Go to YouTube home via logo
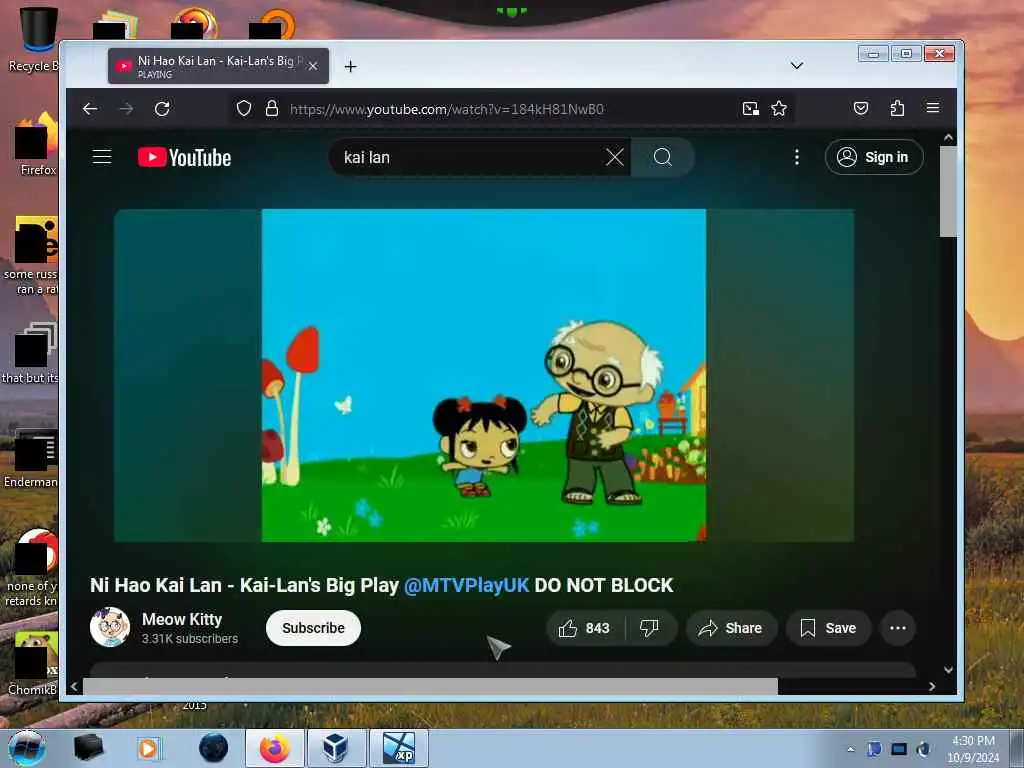Viewport: 1024px width, 768px height. pos(184,157)
